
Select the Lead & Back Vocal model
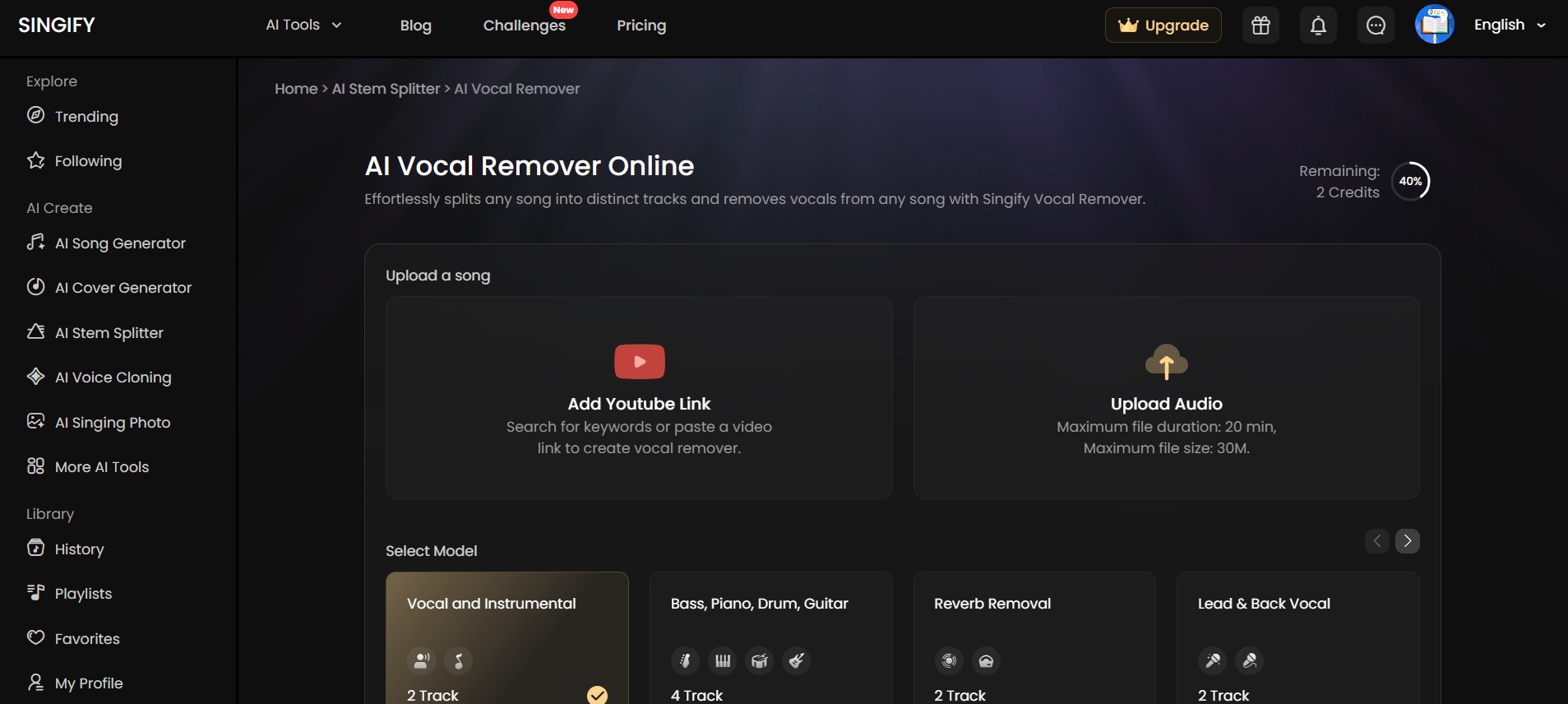[x=1298, y=638]
